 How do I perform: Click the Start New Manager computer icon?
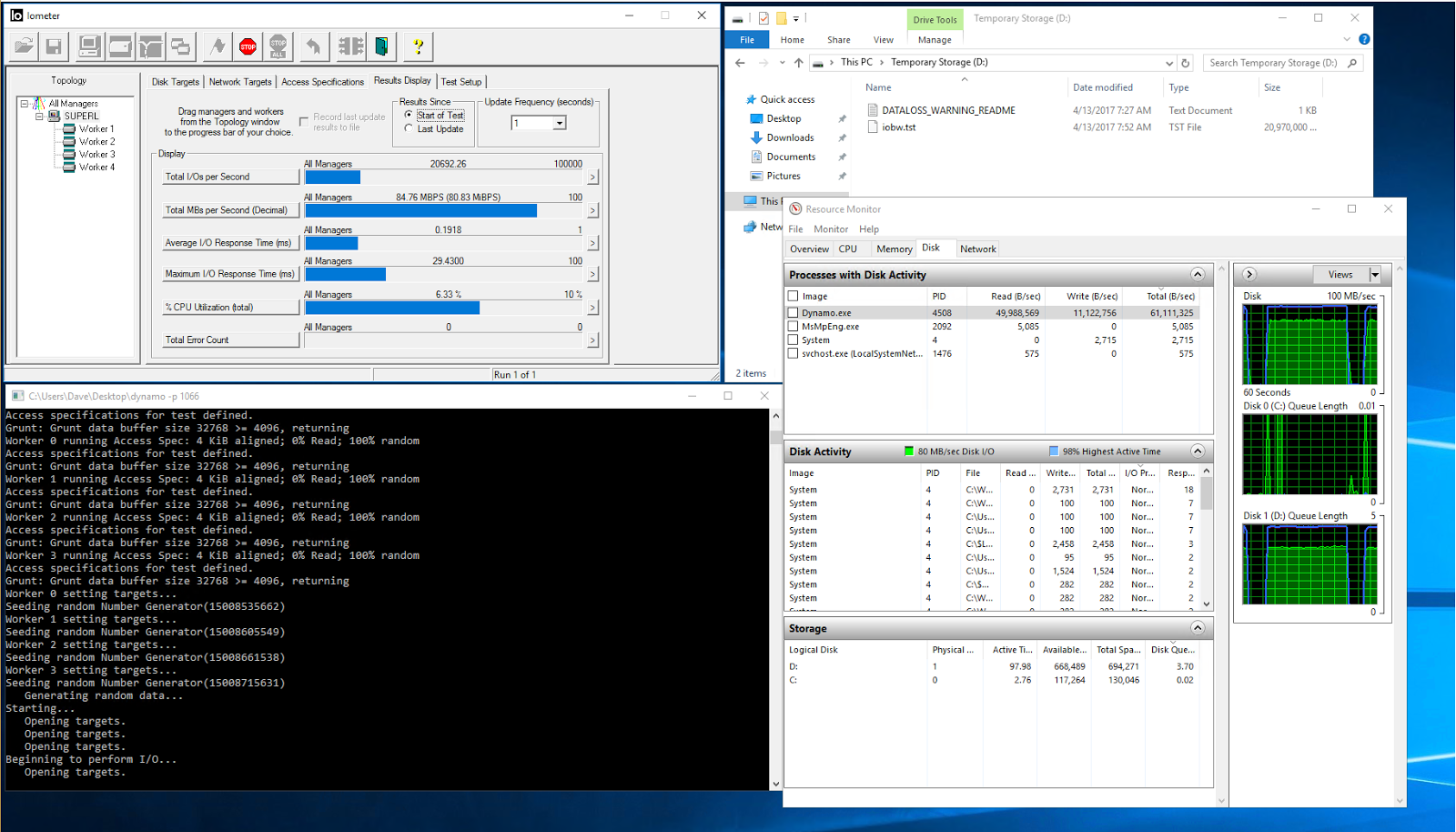[89, 46]
